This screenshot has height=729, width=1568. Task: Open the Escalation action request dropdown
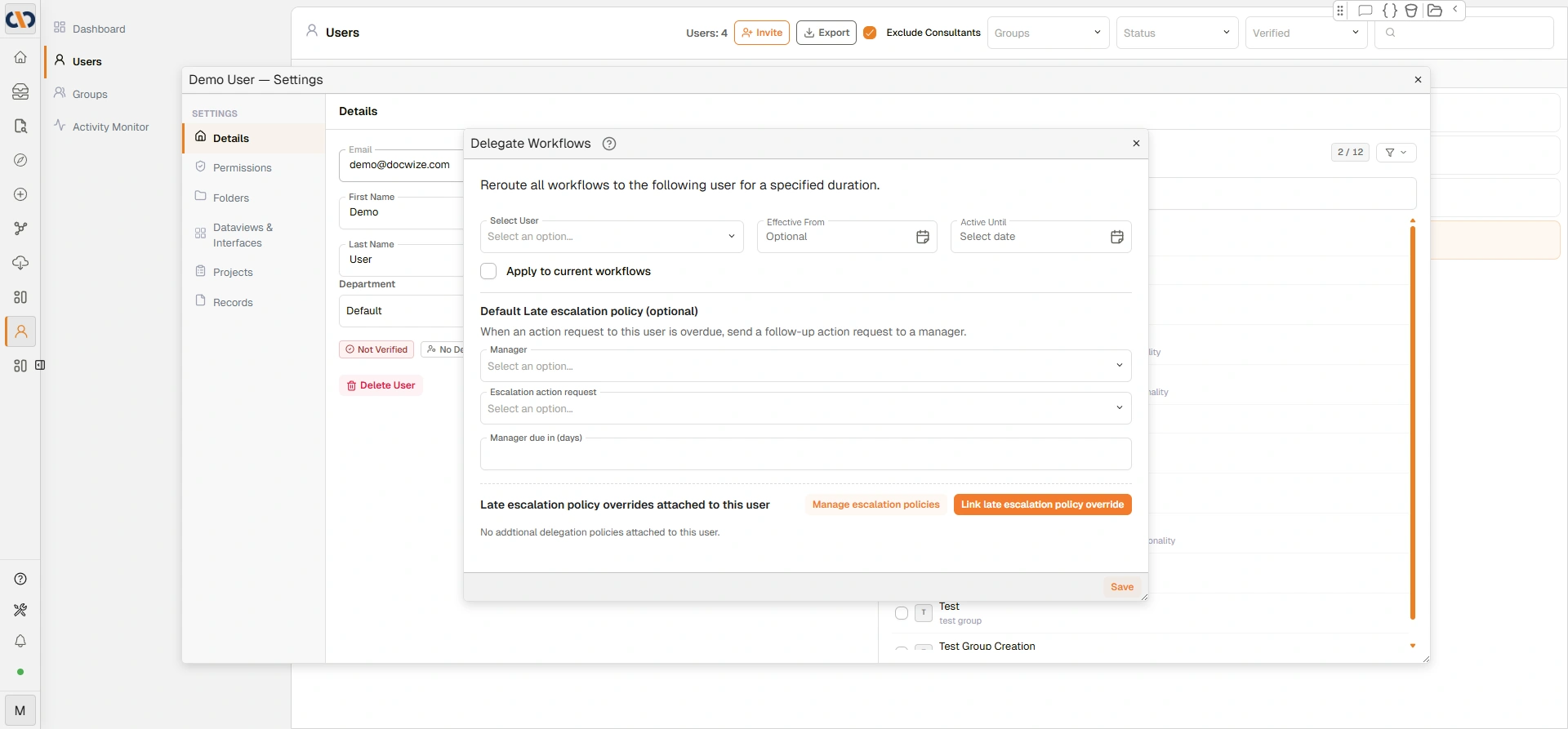[x=805, y=408]
